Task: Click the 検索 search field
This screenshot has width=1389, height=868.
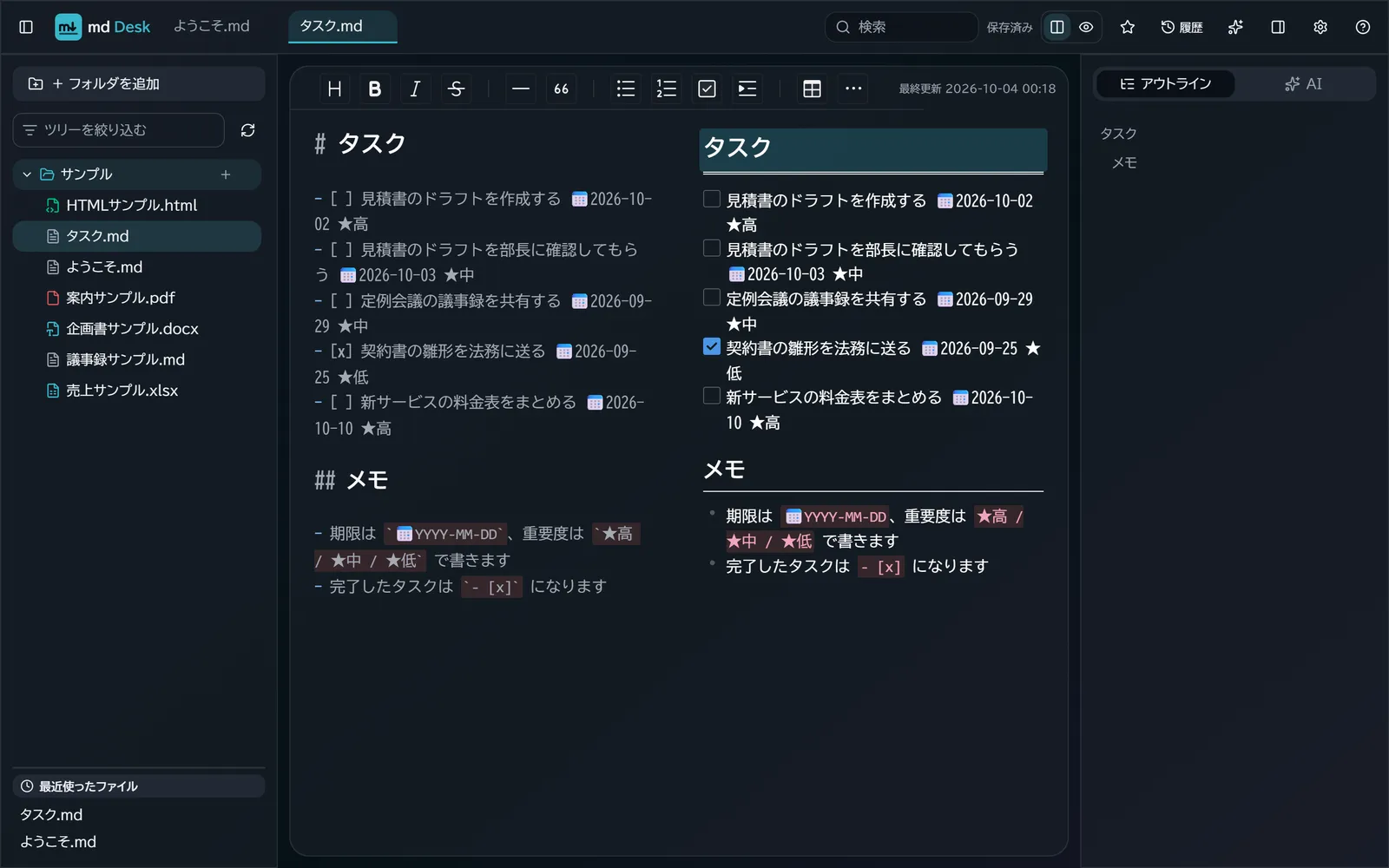Action: pos(901,27)
